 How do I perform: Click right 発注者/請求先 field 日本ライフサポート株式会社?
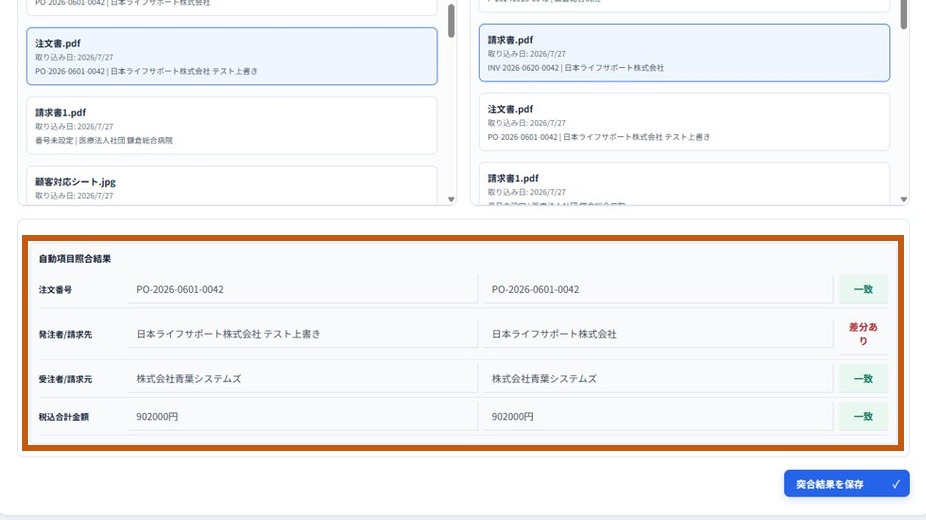(658, 333)
